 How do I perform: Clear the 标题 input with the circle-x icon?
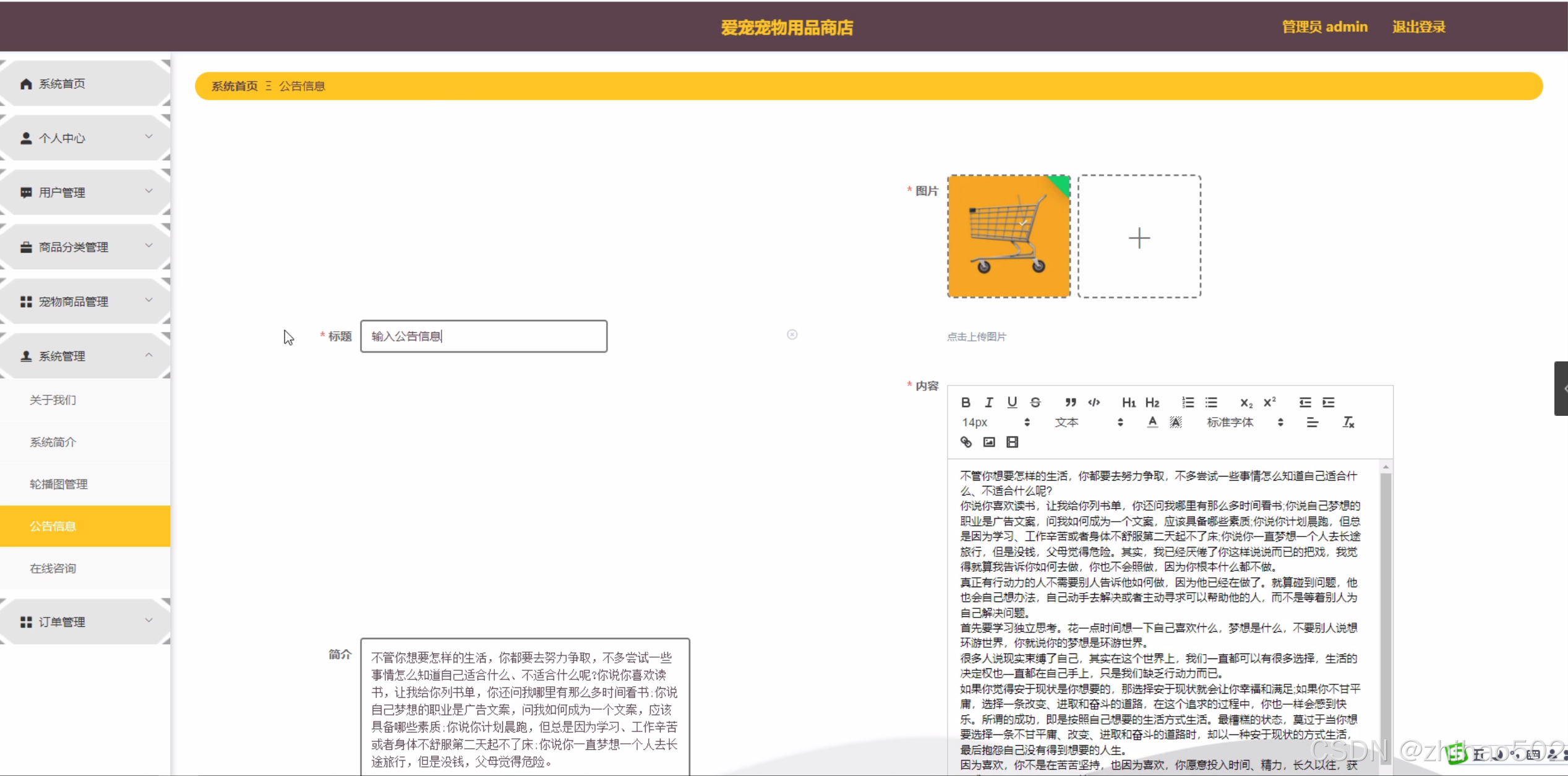pos(792,335)
